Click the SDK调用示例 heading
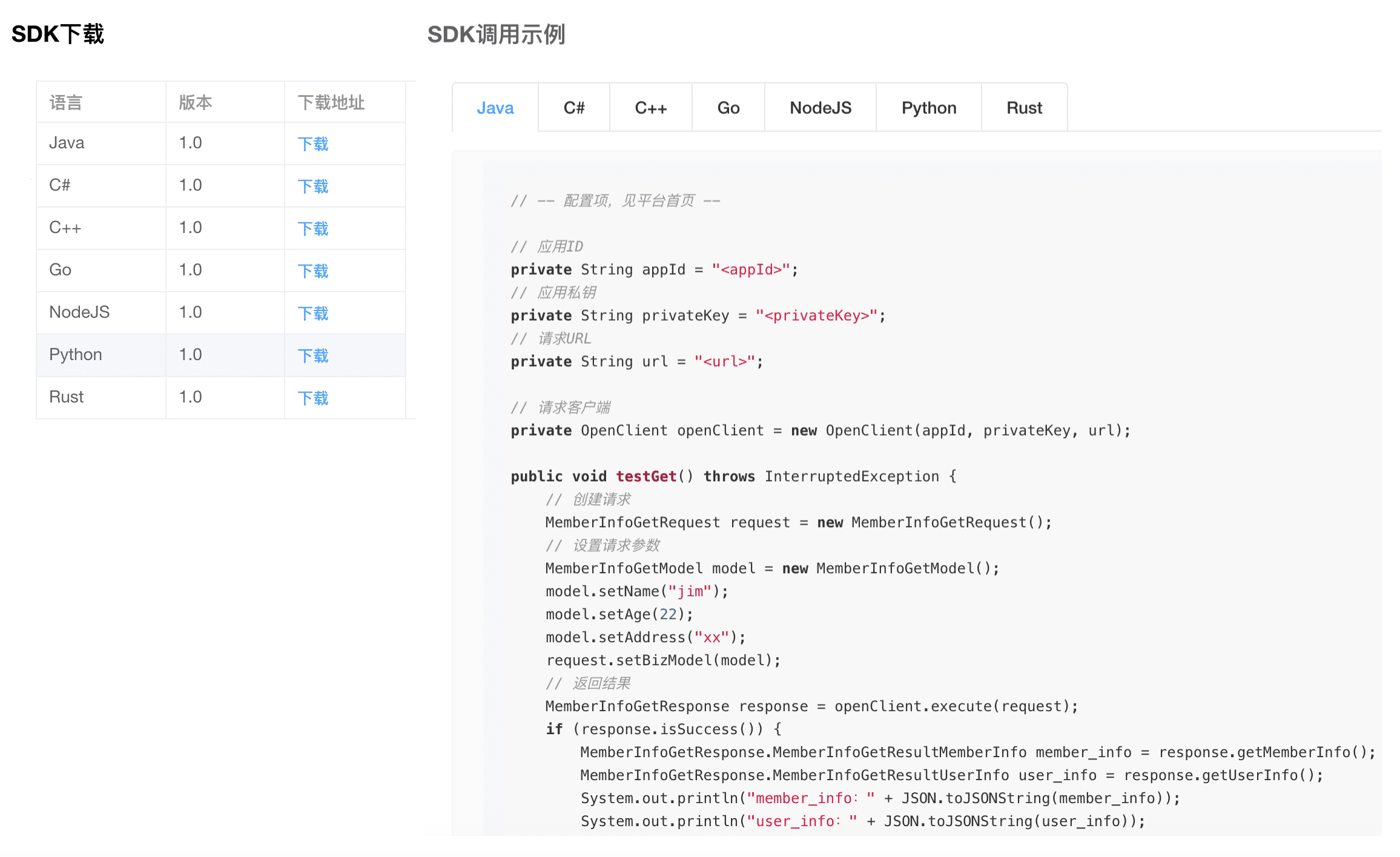The width and height of the screenshot is (1400, 857). (496, 34)
